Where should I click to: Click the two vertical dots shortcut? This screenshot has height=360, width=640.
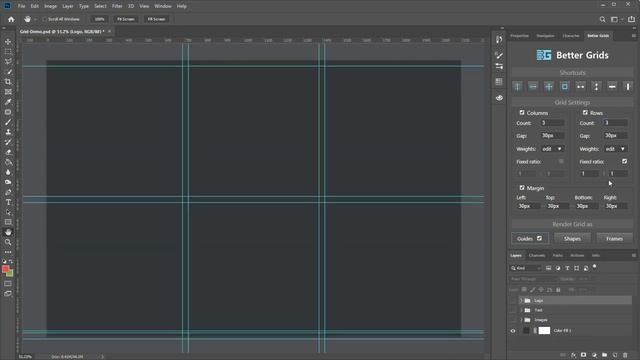coord(596,87)
